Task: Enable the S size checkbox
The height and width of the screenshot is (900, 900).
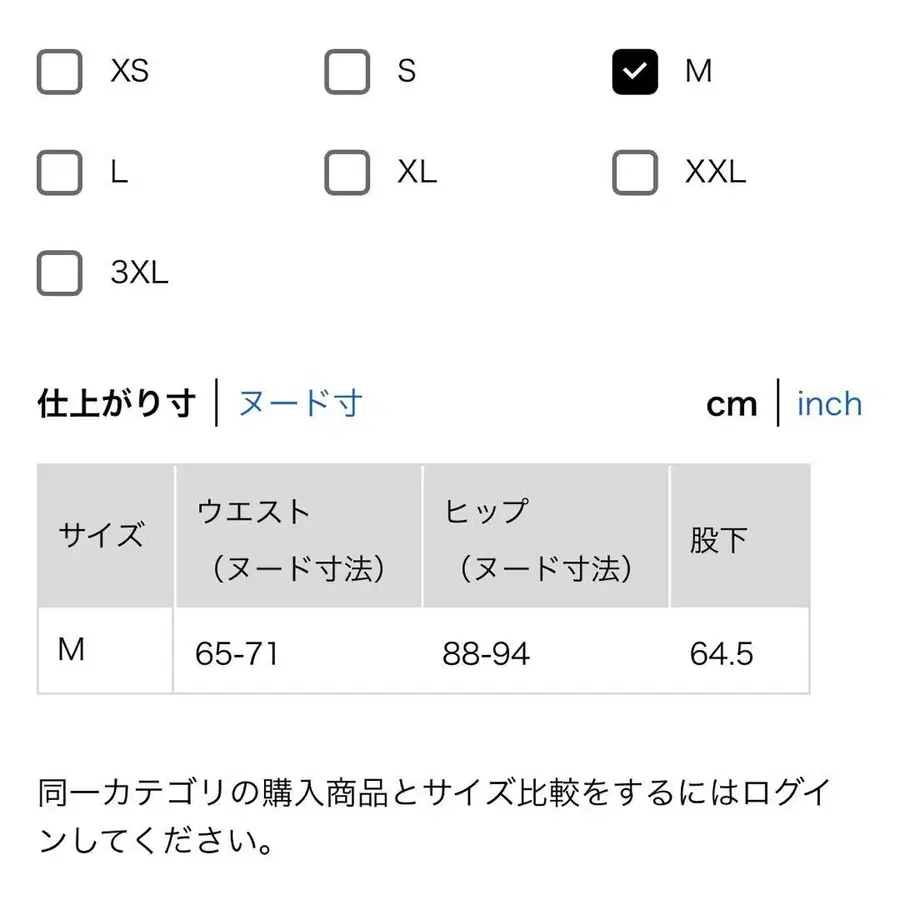Action: pos(347,71)
